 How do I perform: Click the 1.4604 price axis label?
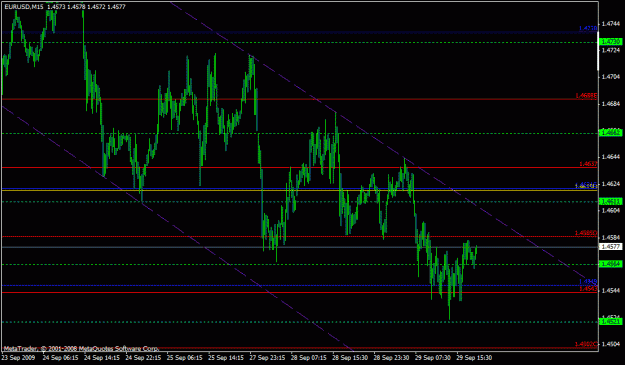[x=611, y=210]
